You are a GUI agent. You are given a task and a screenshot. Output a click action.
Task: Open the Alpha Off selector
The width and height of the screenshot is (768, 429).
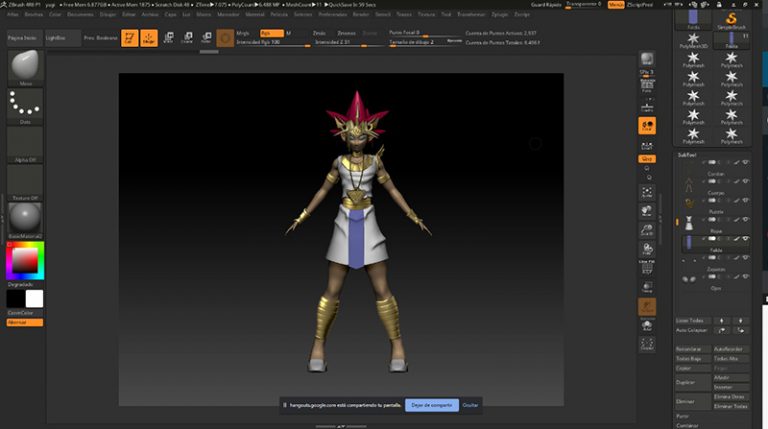tap(25, 144)
